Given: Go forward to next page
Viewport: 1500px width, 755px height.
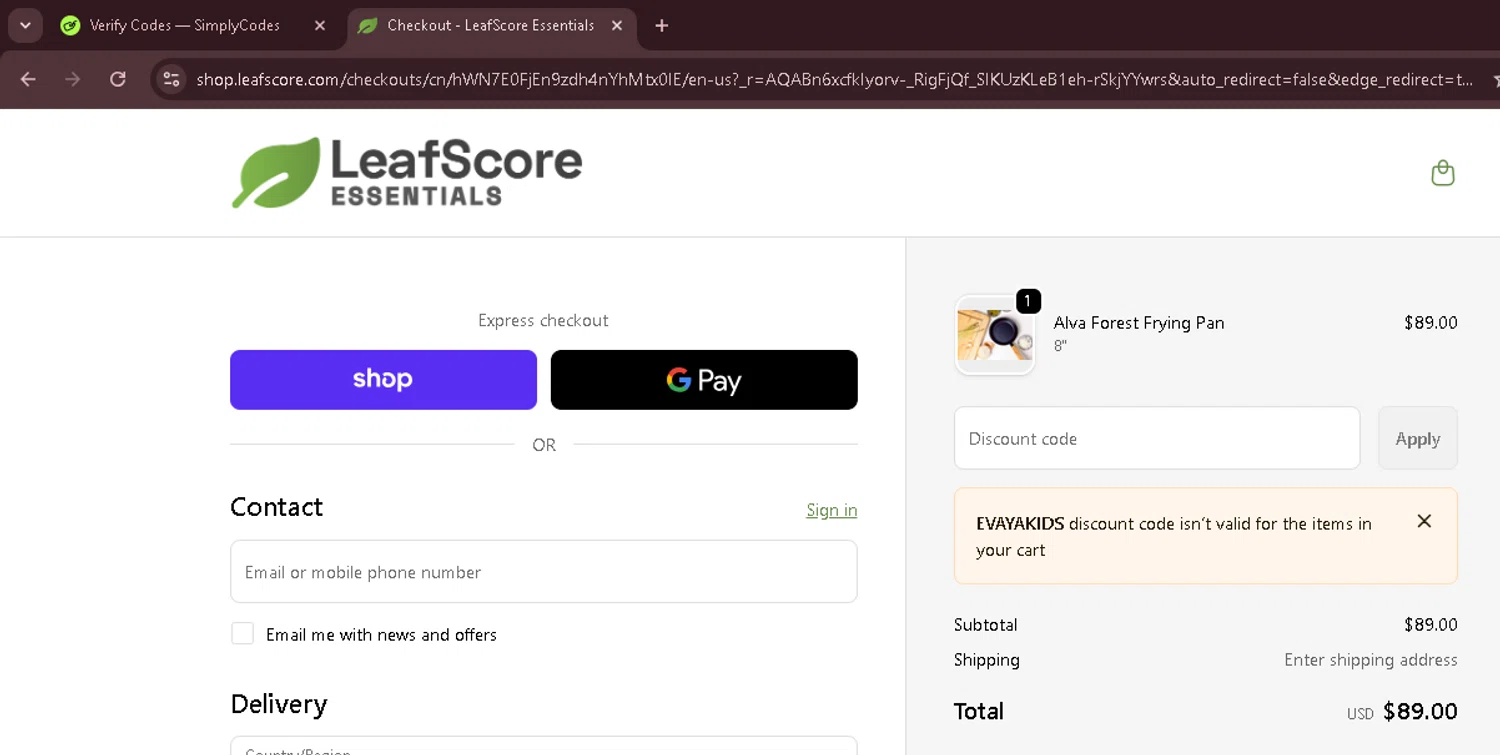Looking at the screenshot, I should [73, 79].
